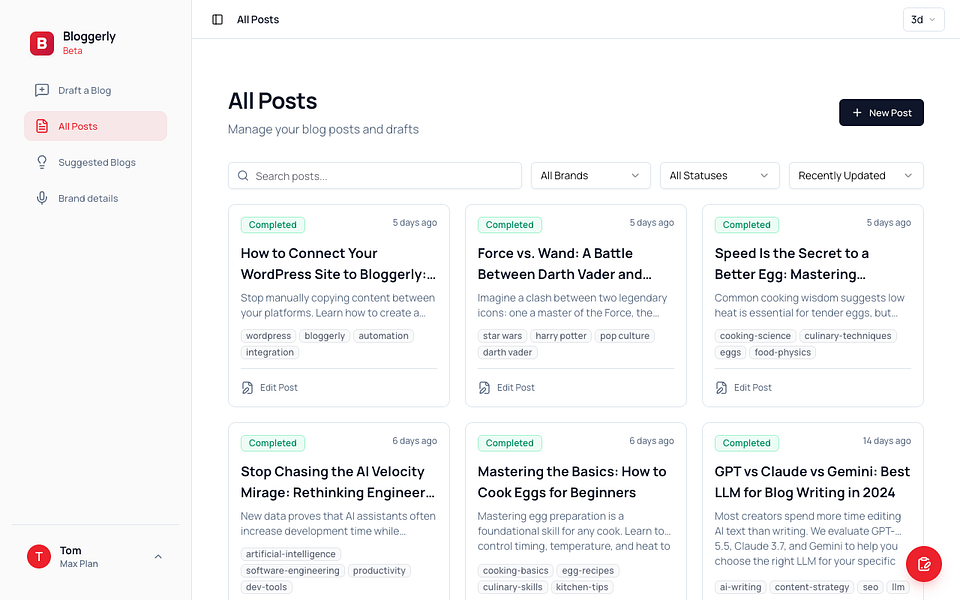Click the content-strategy tag
Image resolution: width=960 pixels, height=600 pixels.
[x=812, y=587]
